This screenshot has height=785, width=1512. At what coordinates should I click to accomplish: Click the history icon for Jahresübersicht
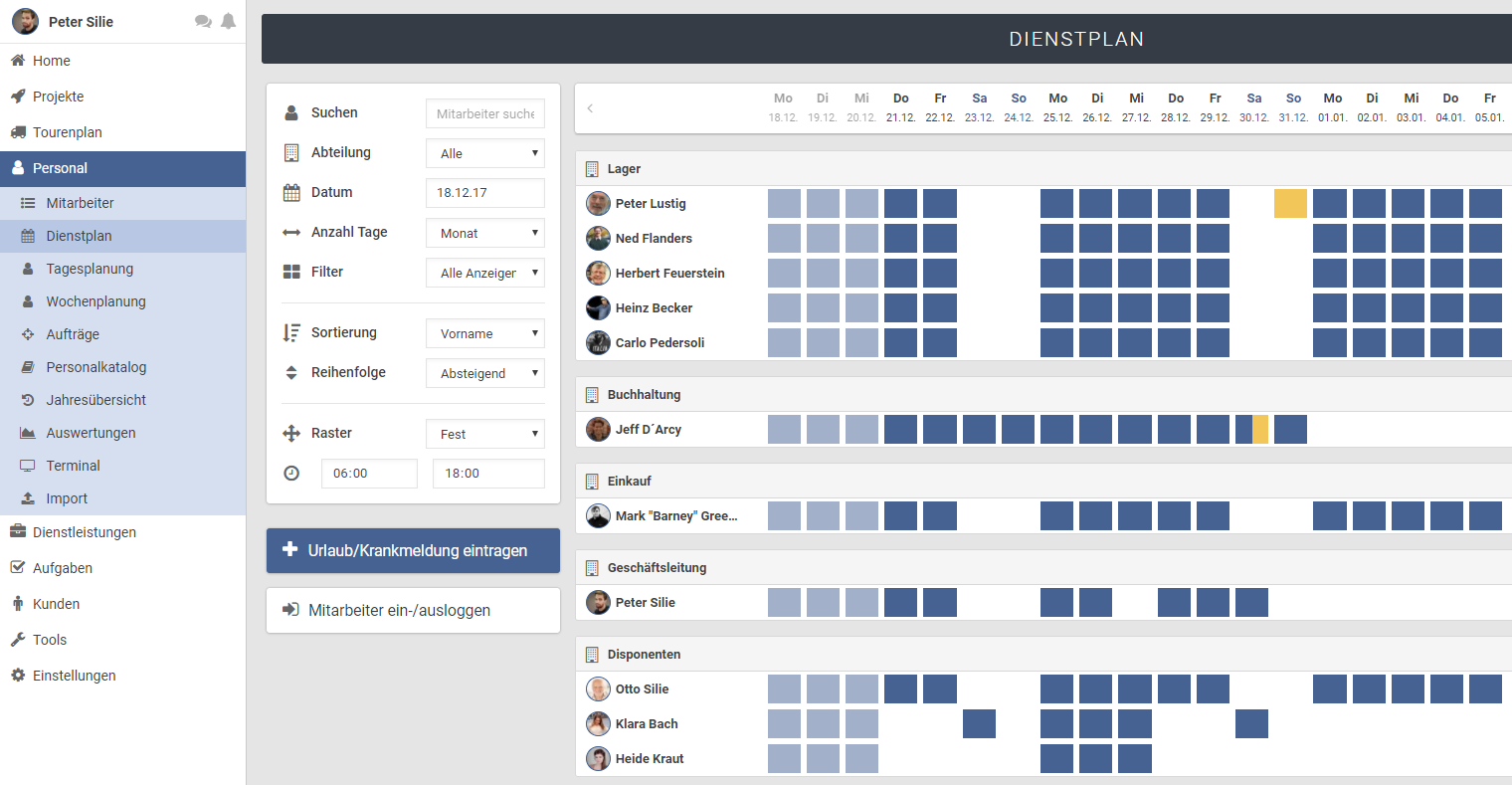tap(28, 400)
